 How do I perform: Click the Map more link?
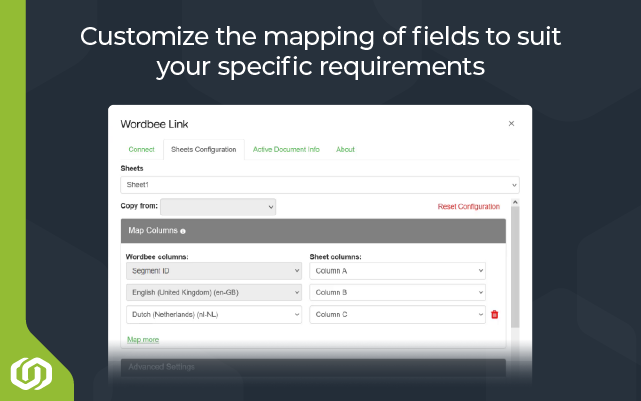pyautogui.click(x=143, y=340)
